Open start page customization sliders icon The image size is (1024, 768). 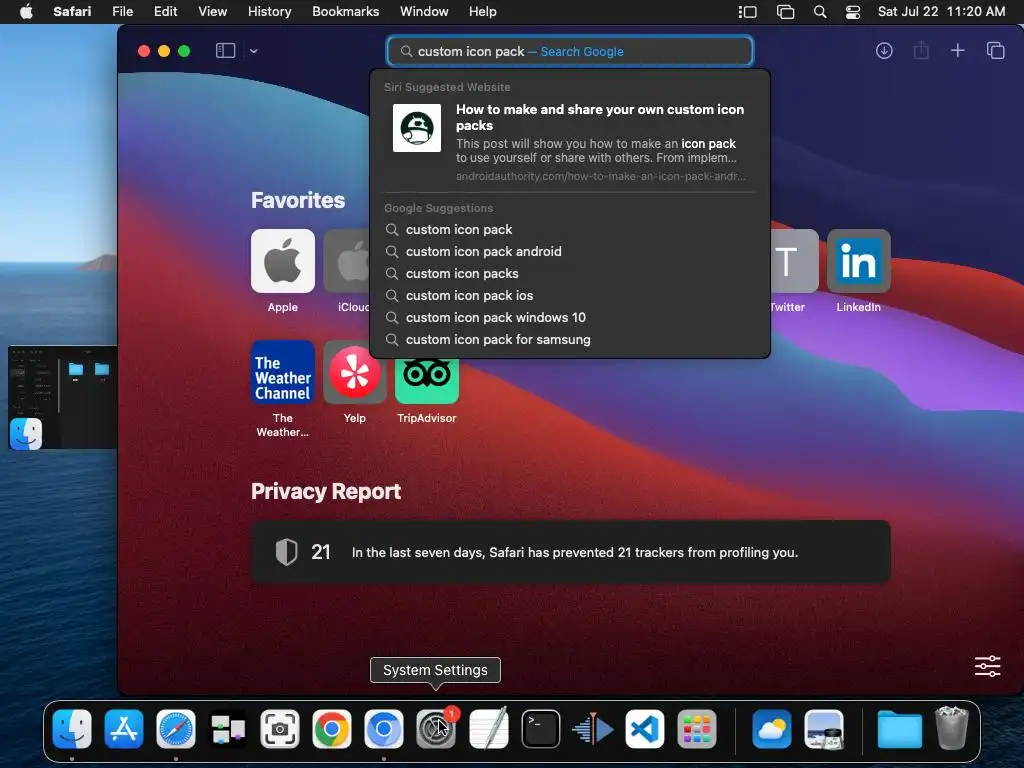point(987,666)
